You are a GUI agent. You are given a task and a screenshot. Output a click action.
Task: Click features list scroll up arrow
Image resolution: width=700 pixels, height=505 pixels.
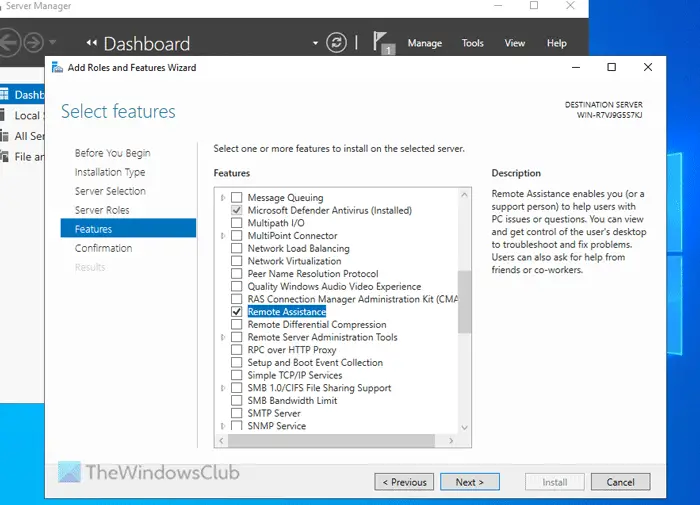tap(464, 195)
